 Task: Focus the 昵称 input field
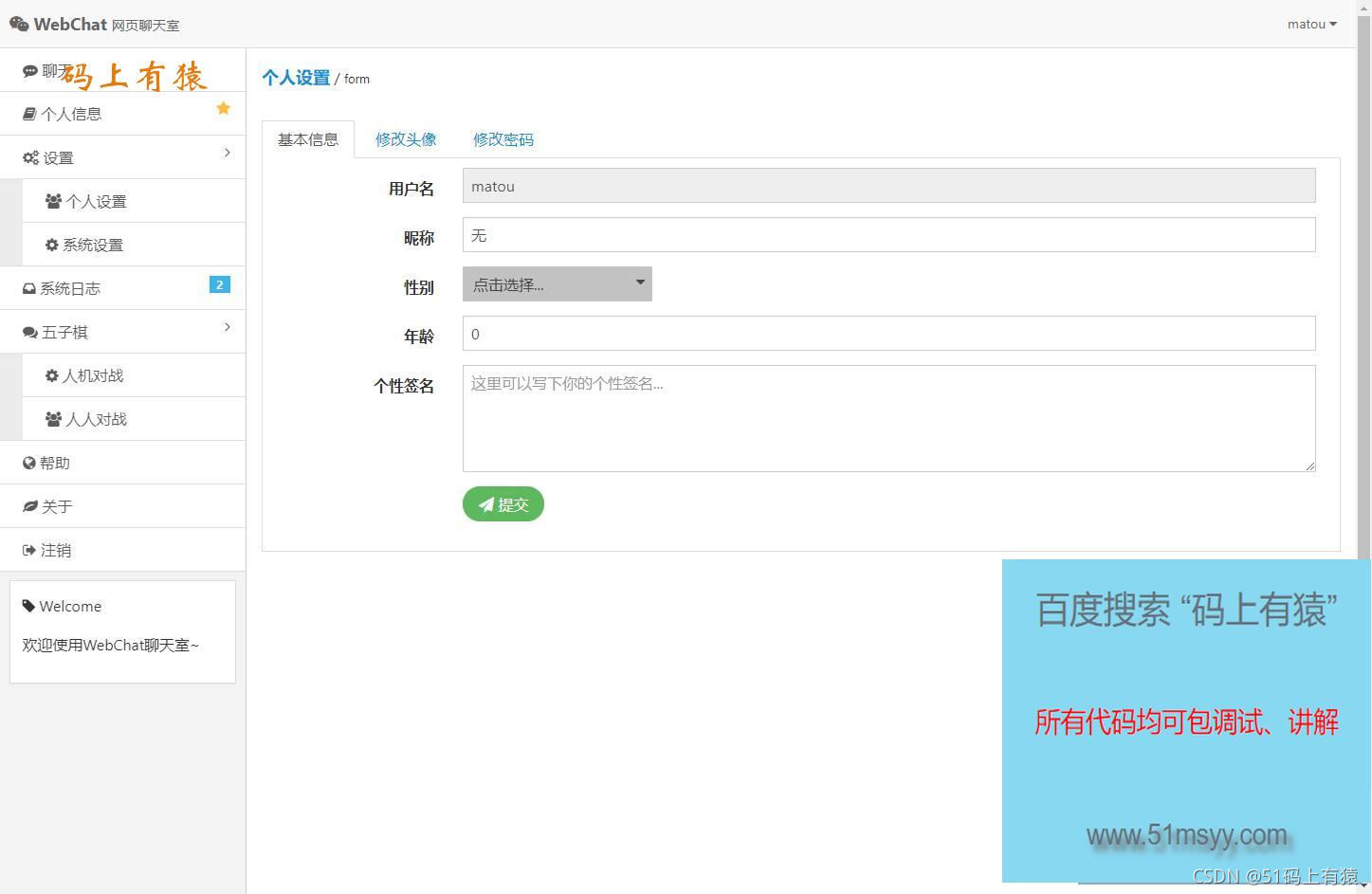(889, 235)
